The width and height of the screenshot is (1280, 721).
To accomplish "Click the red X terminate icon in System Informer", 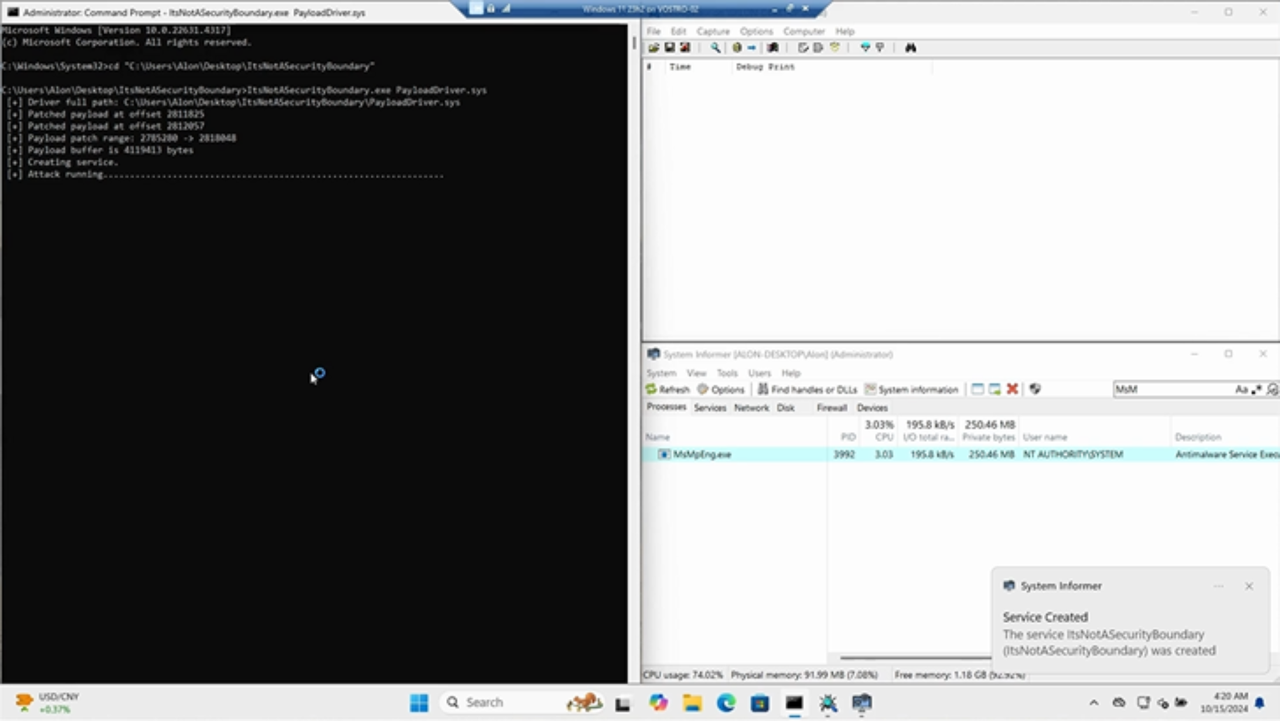I will tap(1012, 389).
